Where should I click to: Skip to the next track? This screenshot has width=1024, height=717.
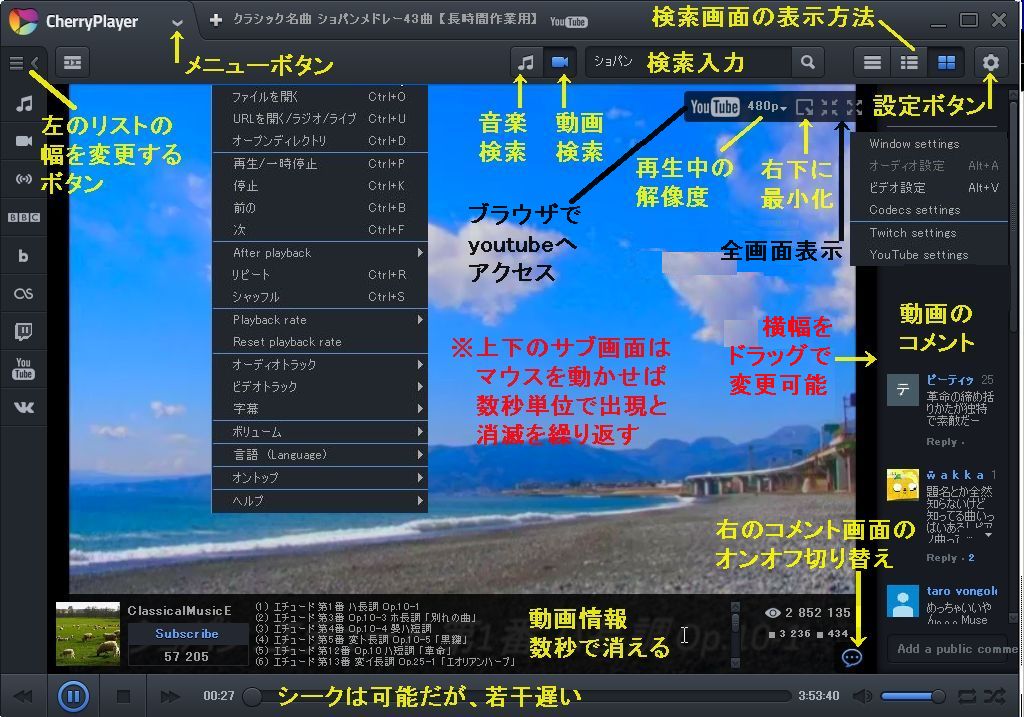click(x=169, y=697)
